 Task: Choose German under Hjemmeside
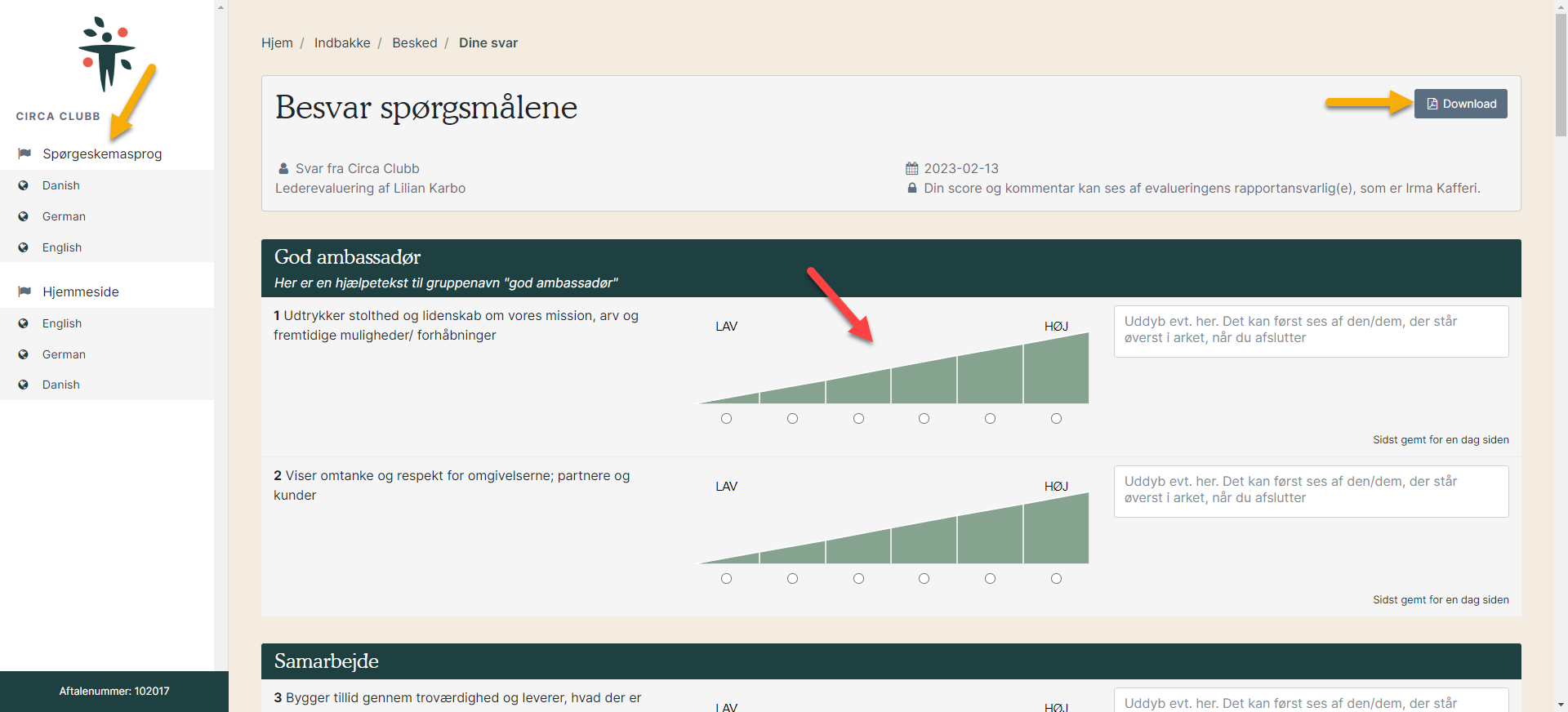pyautogui.click(x=64, y=354)
